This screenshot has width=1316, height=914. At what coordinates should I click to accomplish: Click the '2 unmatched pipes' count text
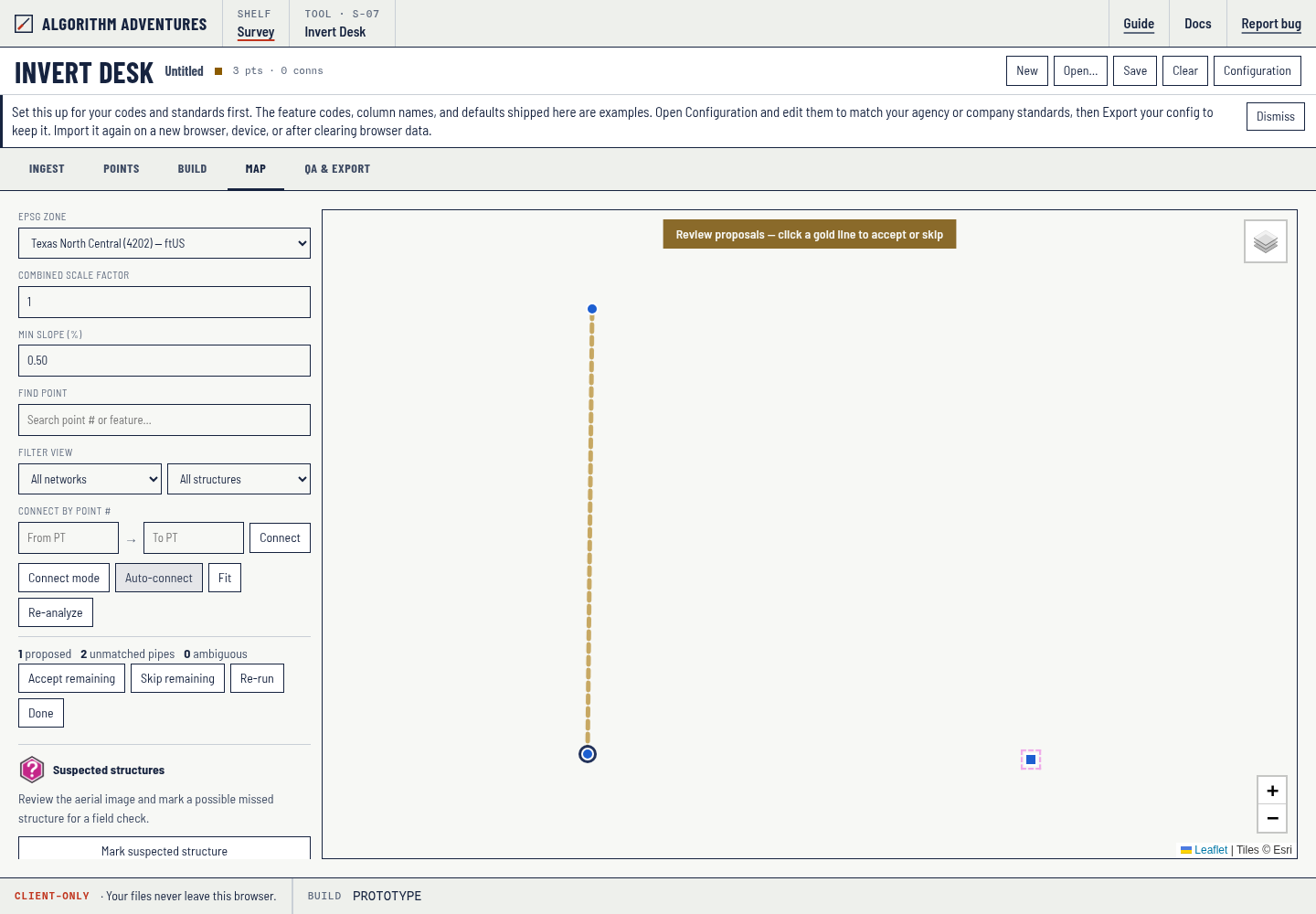click(127, 654)
